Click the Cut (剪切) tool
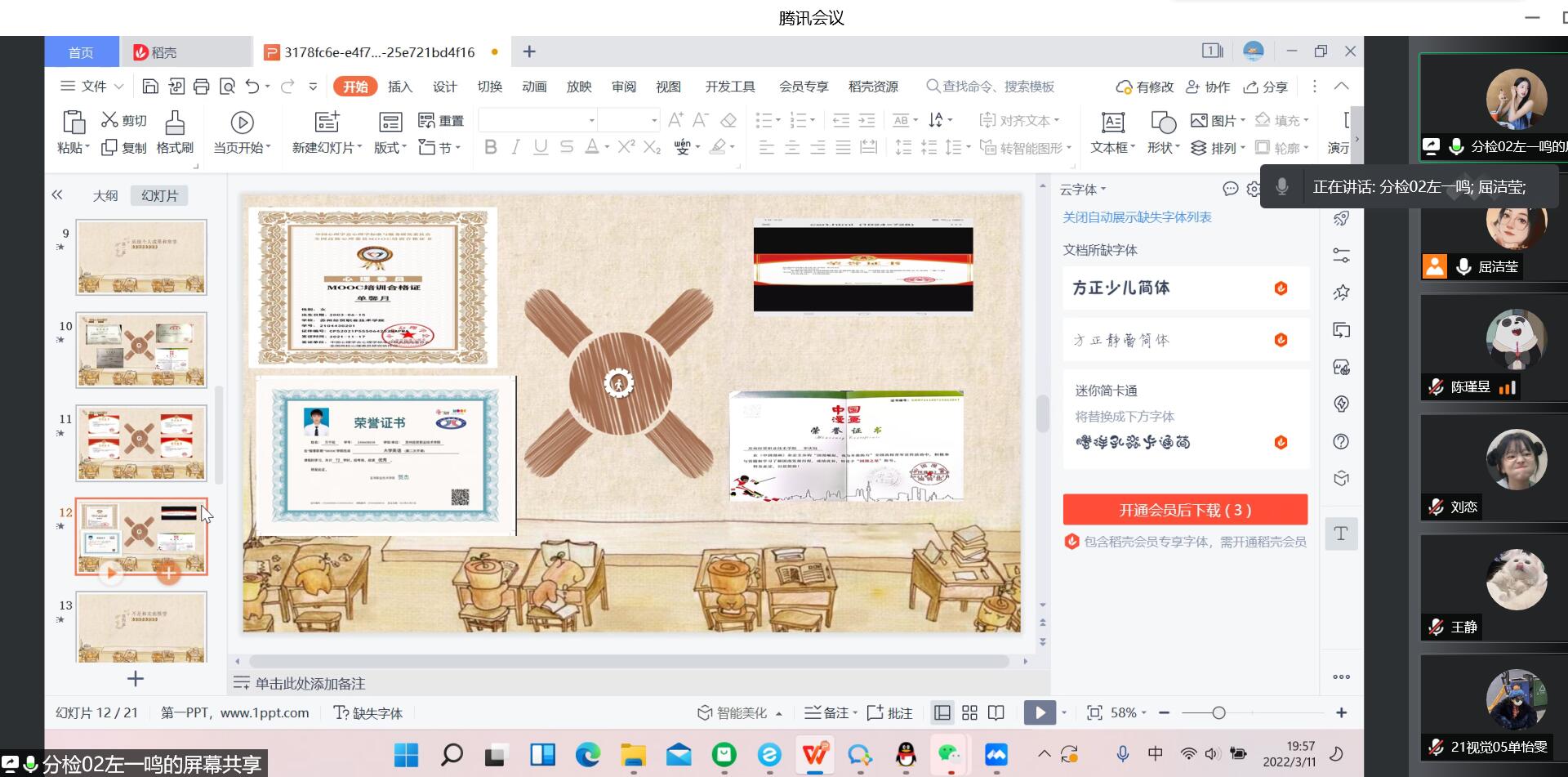The image size is (1568, 777). point(124,120)
